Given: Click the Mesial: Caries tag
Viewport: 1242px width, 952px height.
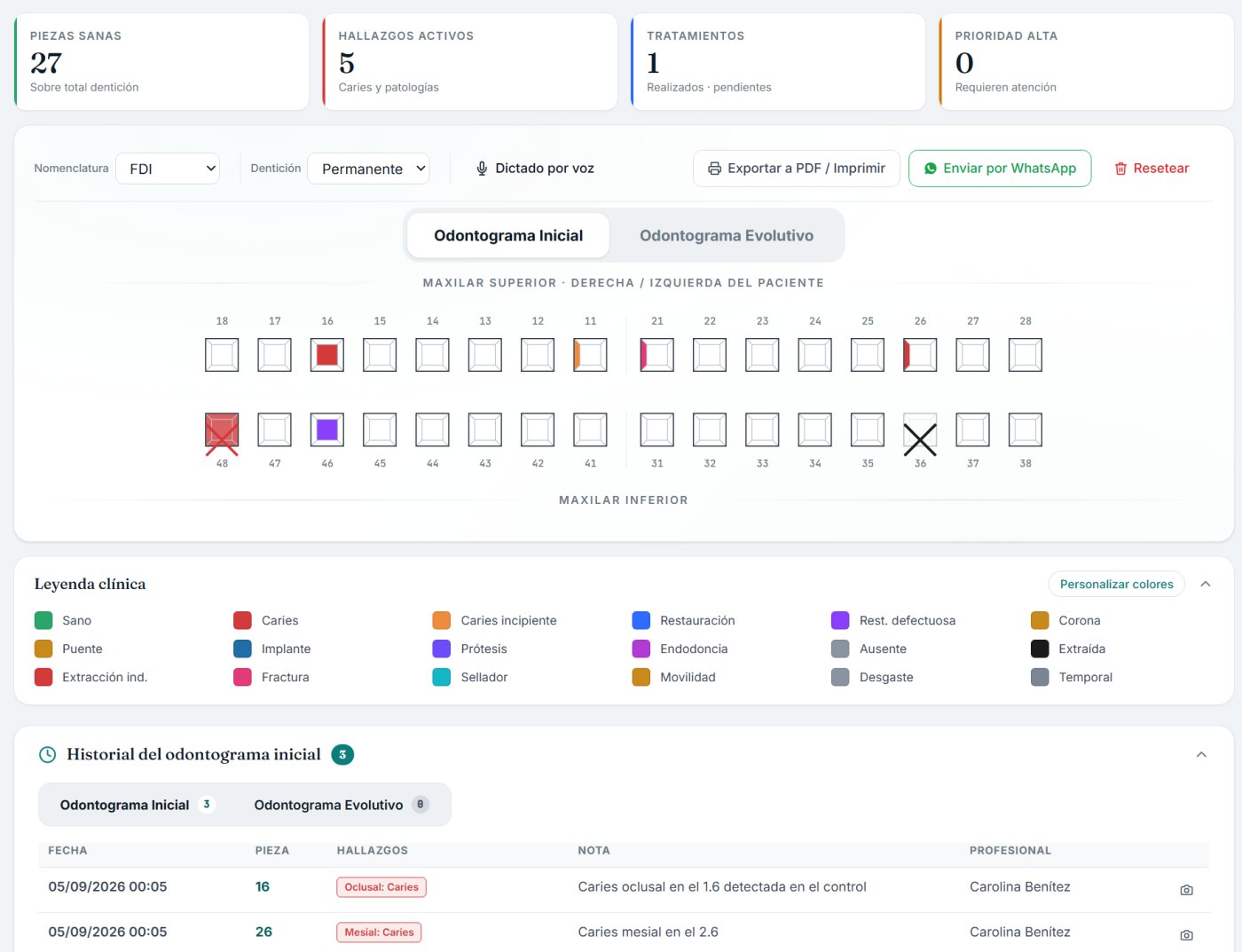Looking at the screenshot, I should coord(379,932).
